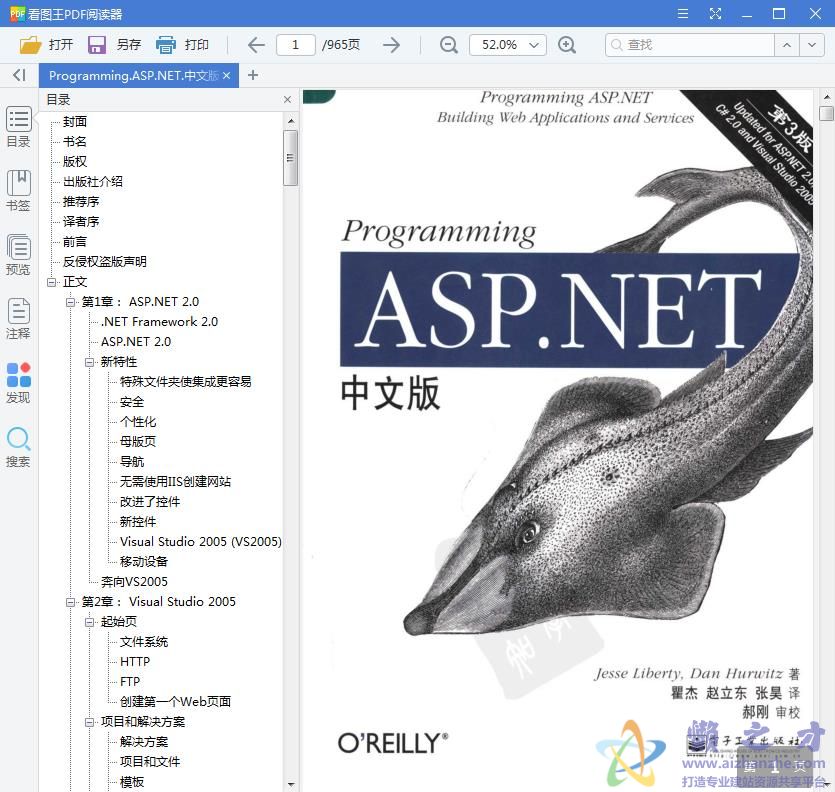Viewport: 835px width, 792px height.
Task: Open the 发现 discovery panel
Action: point(18,382)
